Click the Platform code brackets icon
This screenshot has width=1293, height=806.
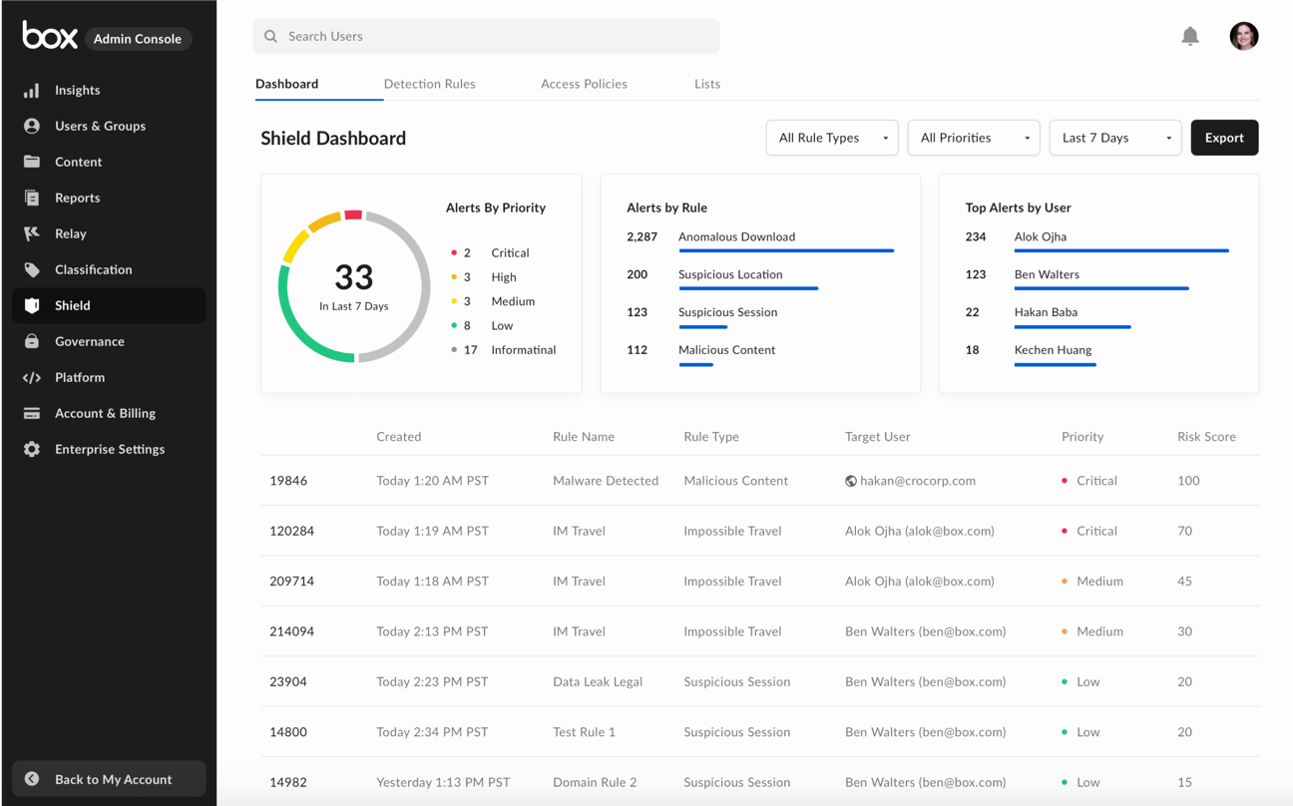[x=32, y=378]
